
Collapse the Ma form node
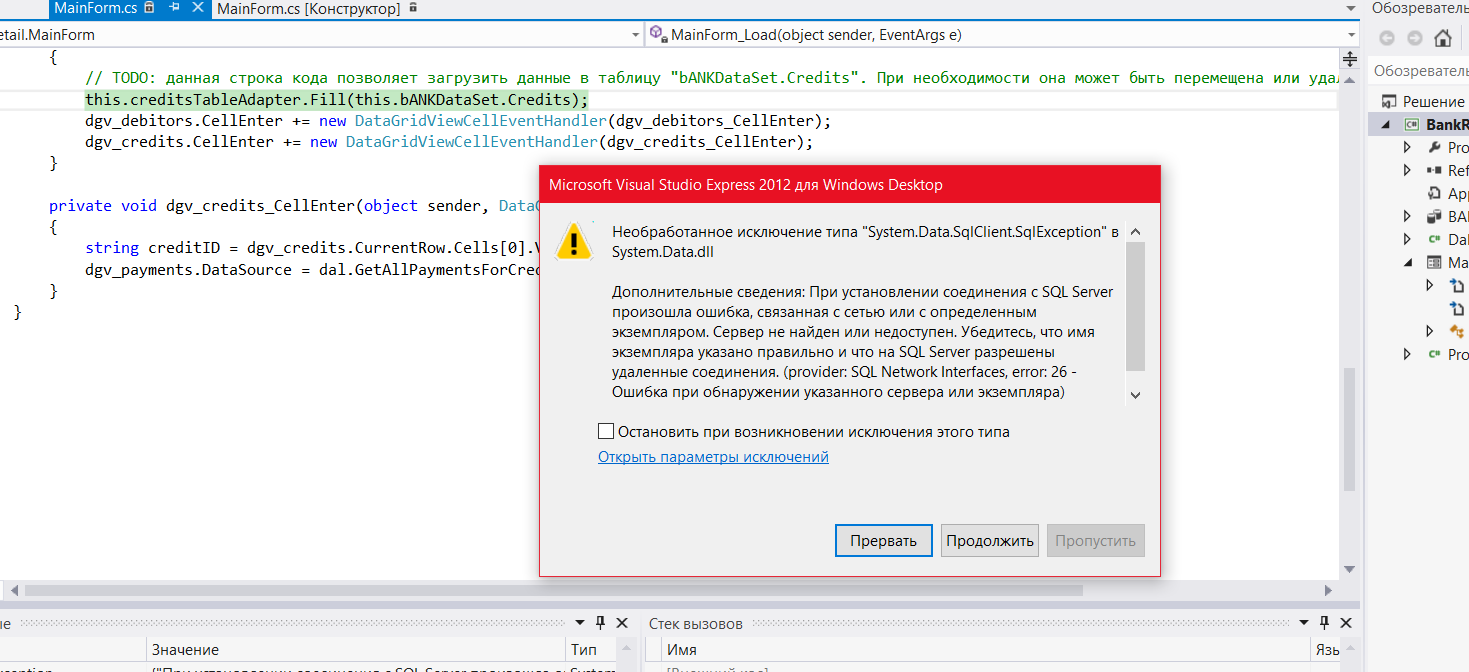click(1407, 263)
